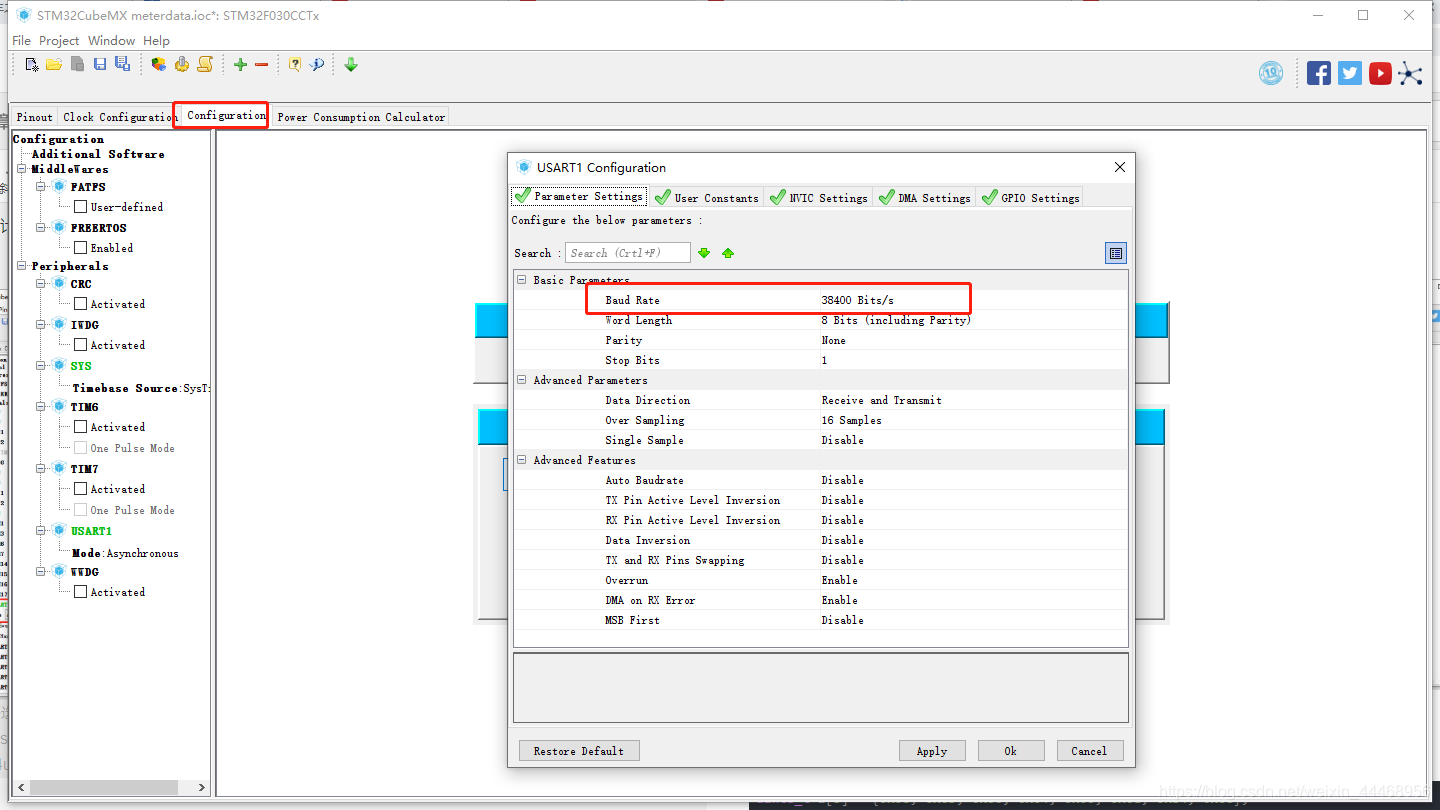Open the Window menu
1440x810 pixels.
pyautogui.click(x=111, y=41)
